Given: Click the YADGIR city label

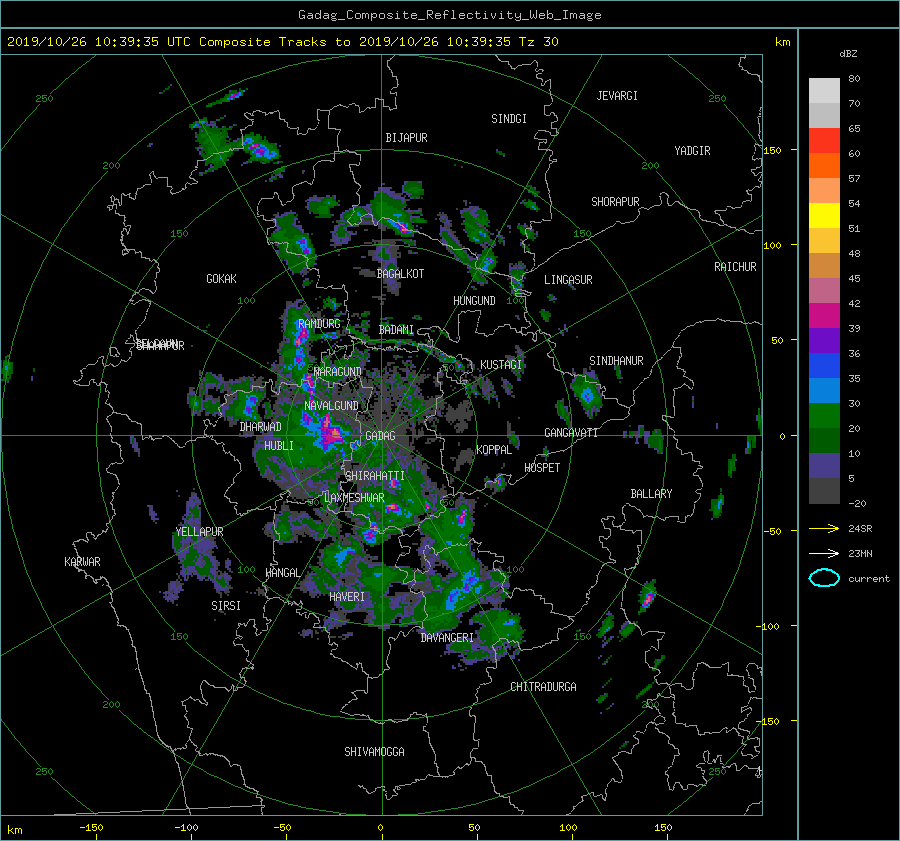Looking at the screenshot, I should coord(692,151).
